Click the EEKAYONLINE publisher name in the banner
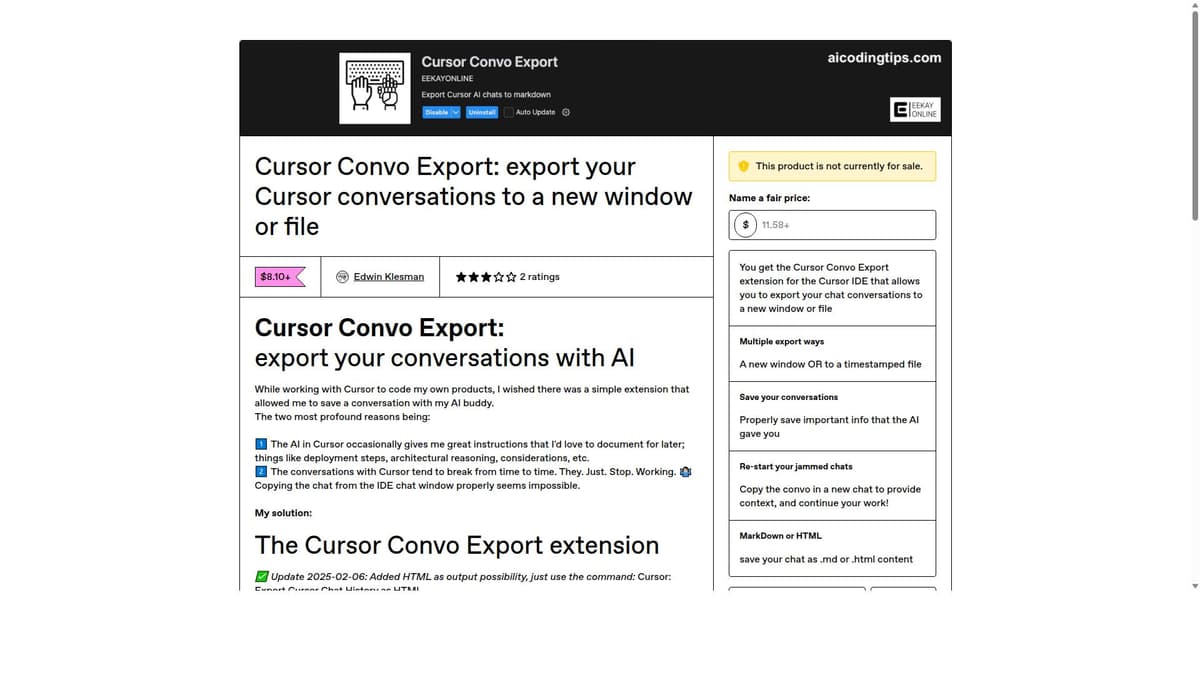 [x=447, y=79]
